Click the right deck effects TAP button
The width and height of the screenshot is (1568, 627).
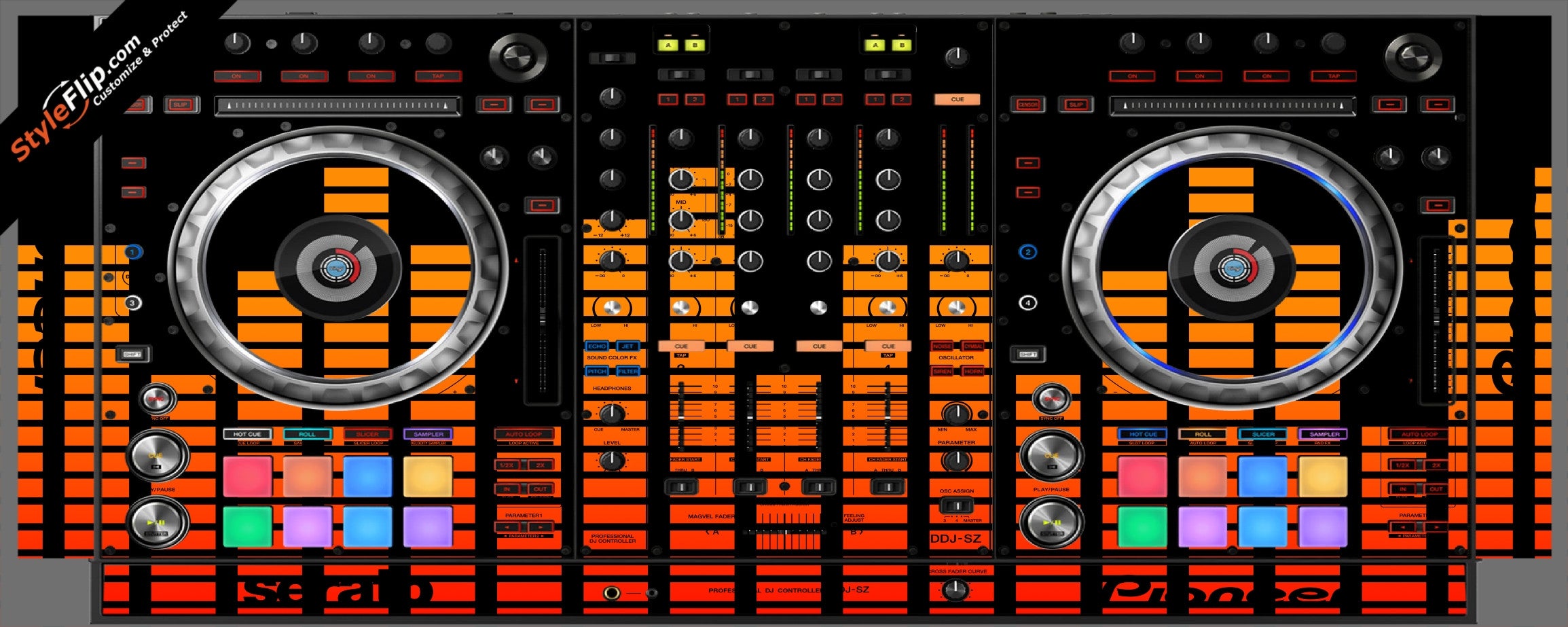click(1334, 76)
